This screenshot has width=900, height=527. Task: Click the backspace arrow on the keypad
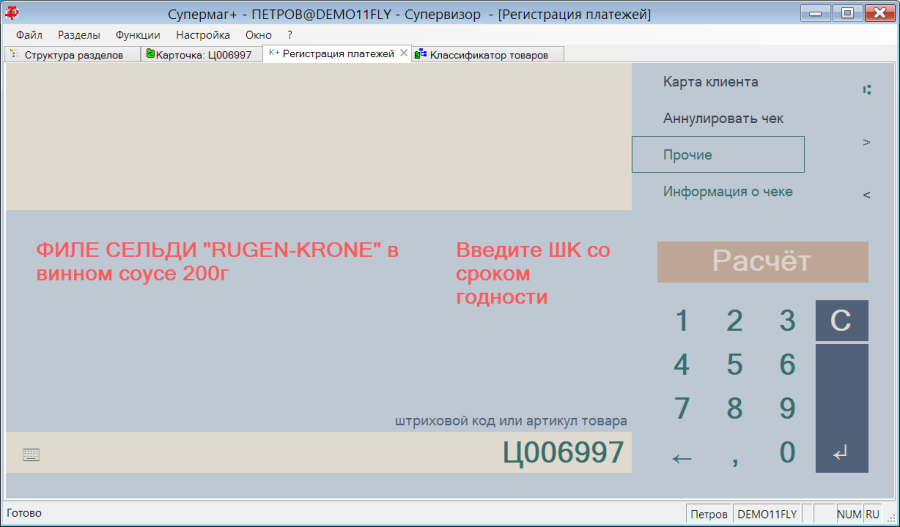pyautogui.click(x=682, y=458)
